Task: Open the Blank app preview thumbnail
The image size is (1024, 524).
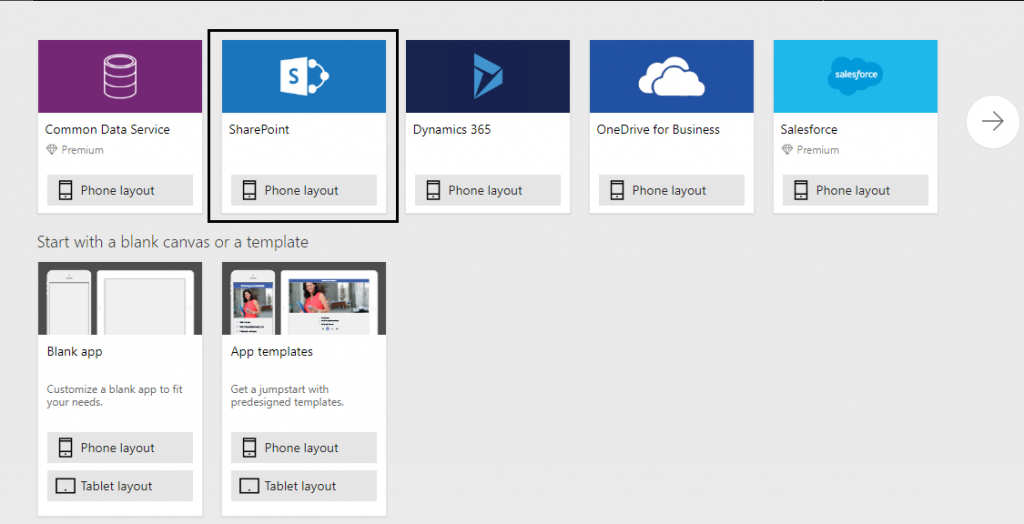Action: pyautogui.click(x=120, y=299)
